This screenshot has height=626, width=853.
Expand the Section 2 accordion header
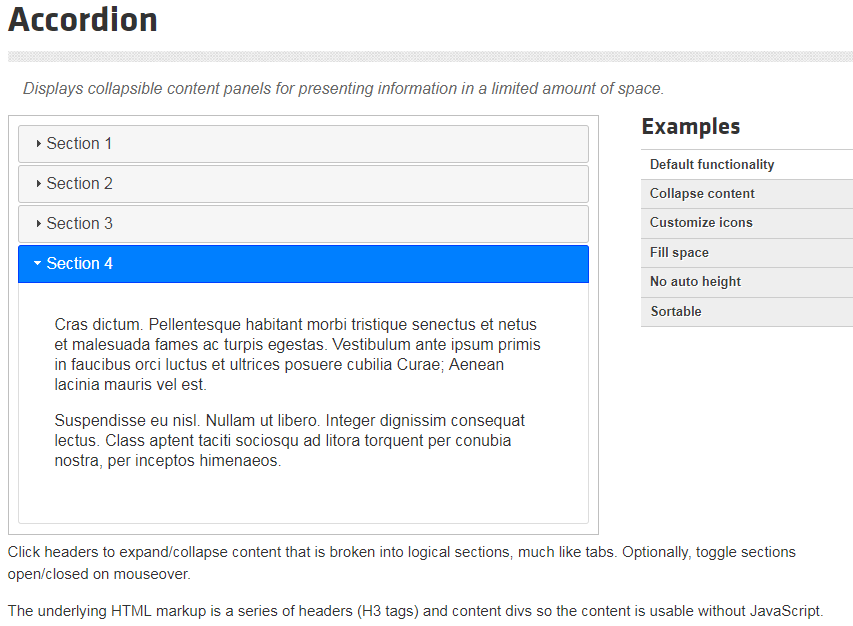click(303, 184)
